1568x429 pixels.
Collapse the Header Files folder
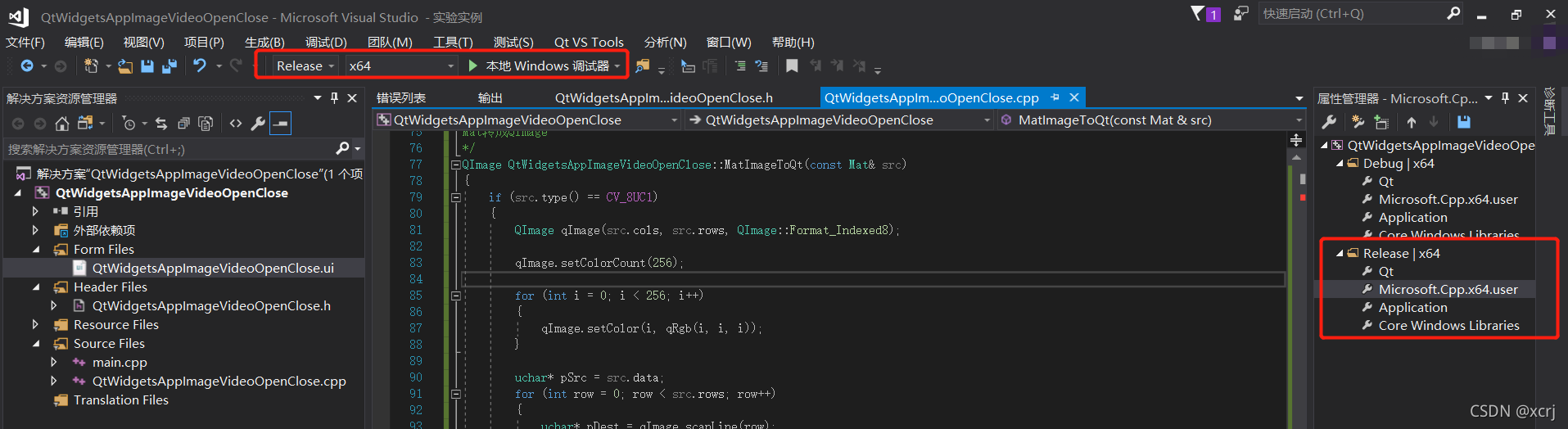click(36, 287)
